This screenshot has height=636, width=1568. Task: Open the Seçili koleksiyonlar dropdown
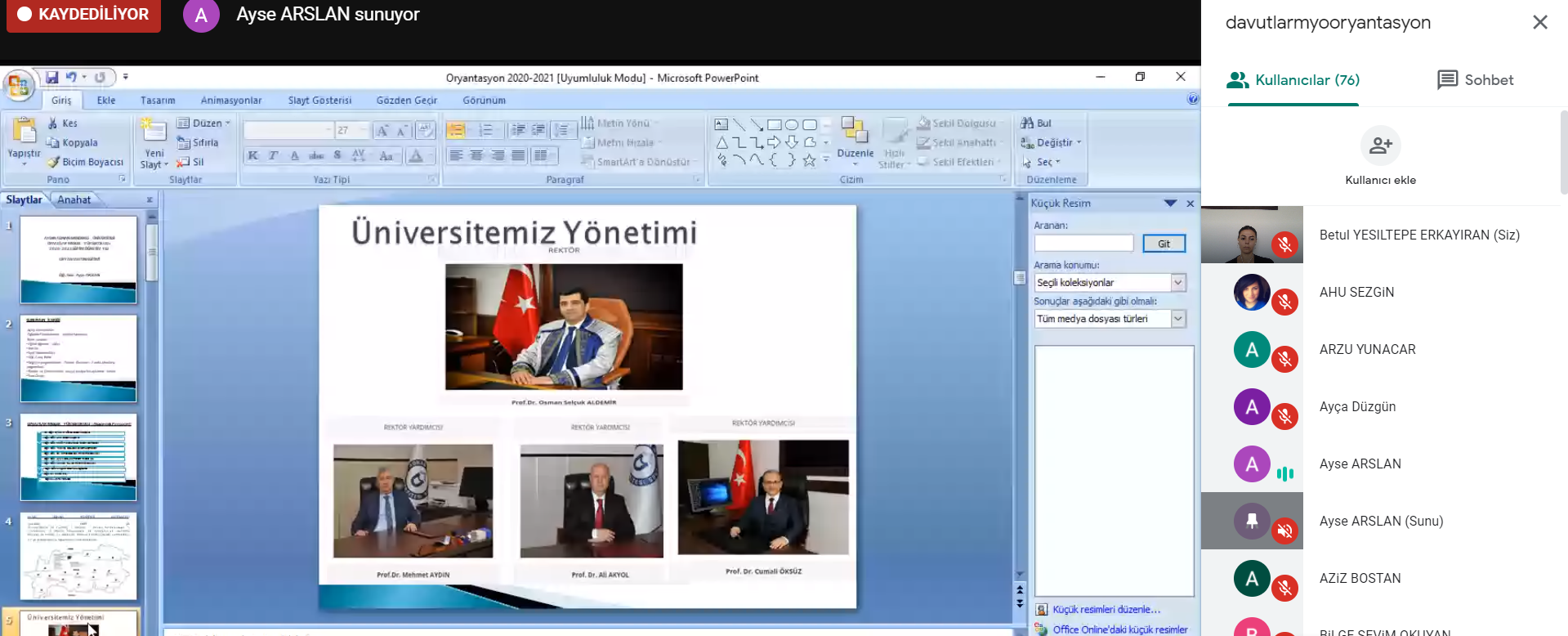coord(1177,283)
